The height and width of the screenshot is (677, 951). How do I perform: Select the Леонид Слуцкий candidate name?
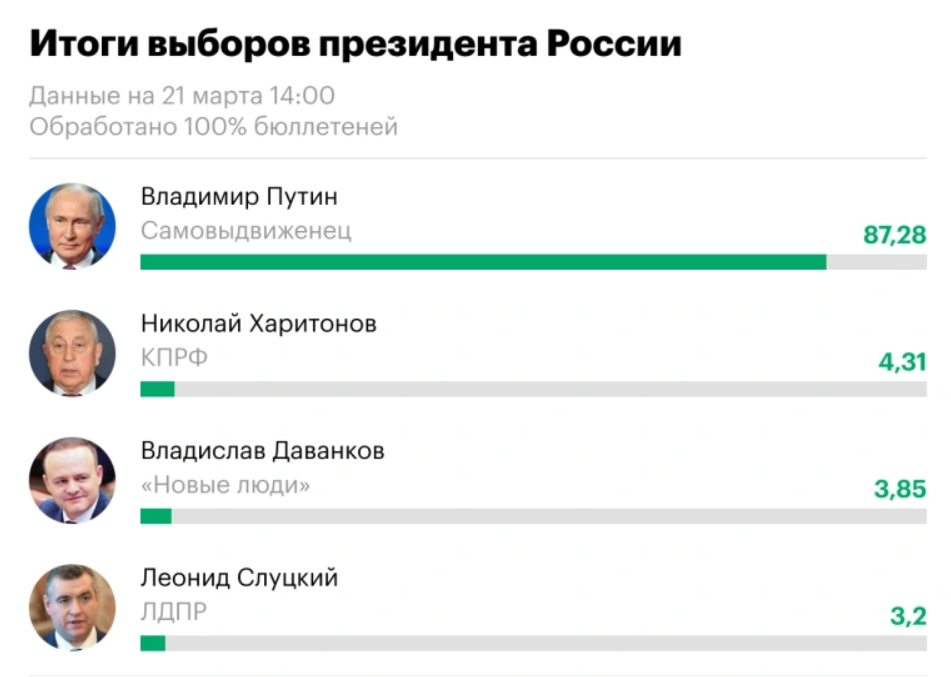coord(239,577)
